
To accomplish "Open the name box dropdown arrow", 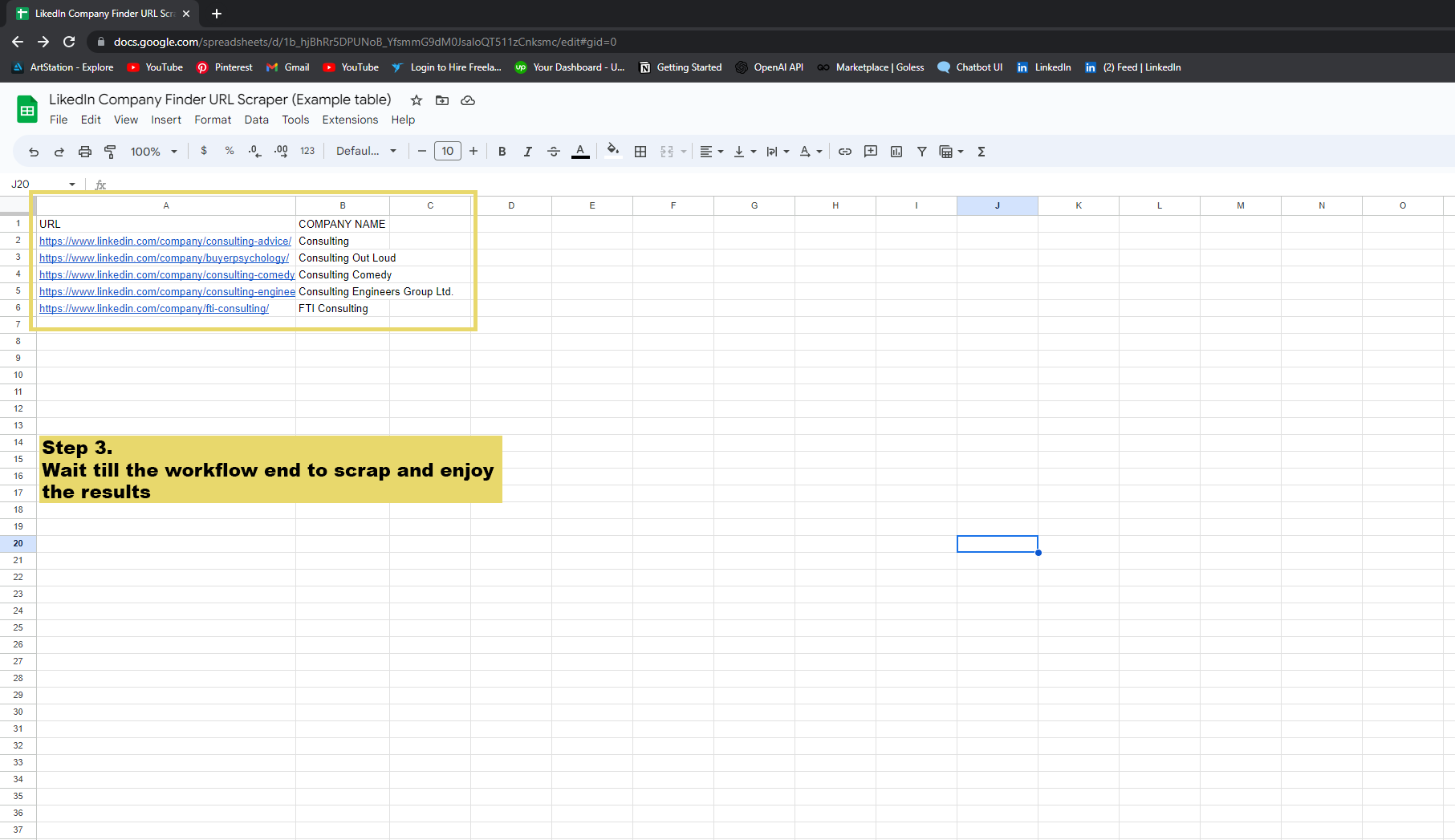I will 72,185.
